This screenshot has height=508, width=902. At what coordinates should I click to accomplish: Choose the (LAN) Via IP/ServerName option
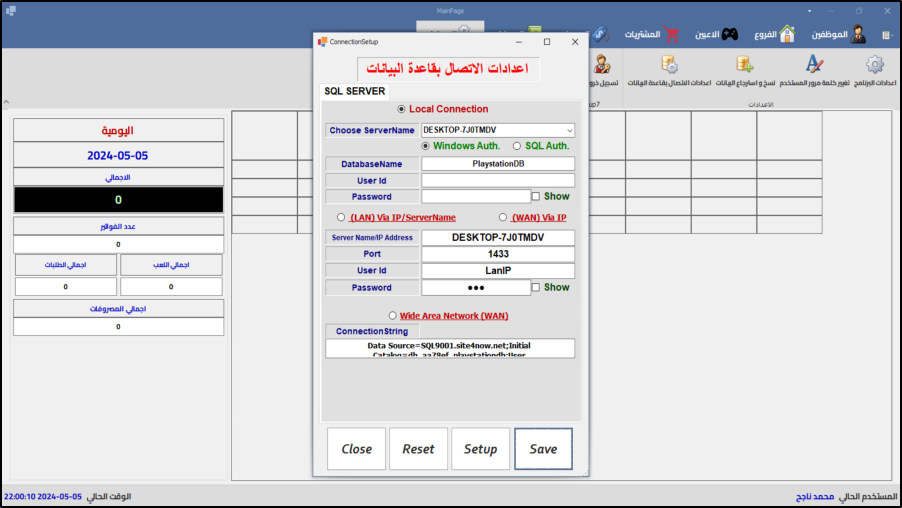(x=342, y=217)
